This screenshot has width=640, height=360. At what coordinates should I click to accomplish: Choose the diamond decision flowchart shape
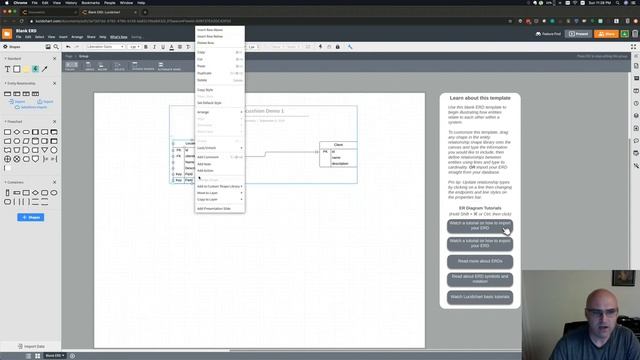pos(17,132)
